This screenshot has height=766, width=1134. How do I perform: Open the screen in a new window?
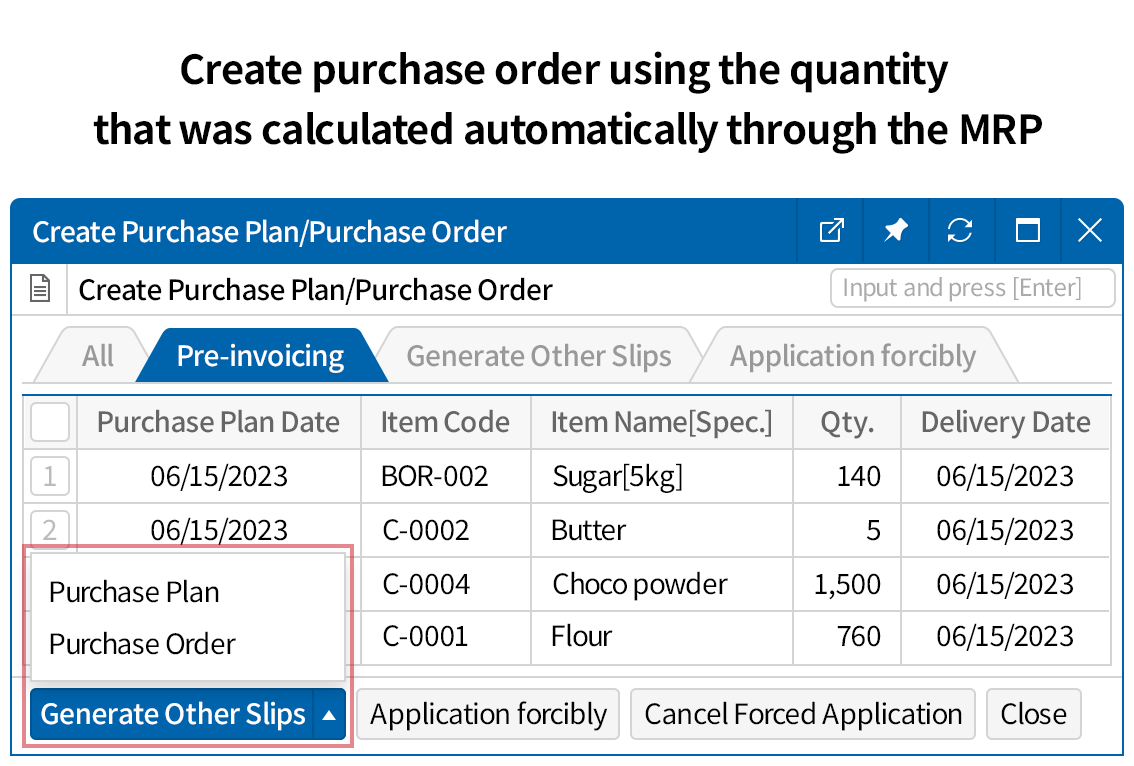coord(830,230)
